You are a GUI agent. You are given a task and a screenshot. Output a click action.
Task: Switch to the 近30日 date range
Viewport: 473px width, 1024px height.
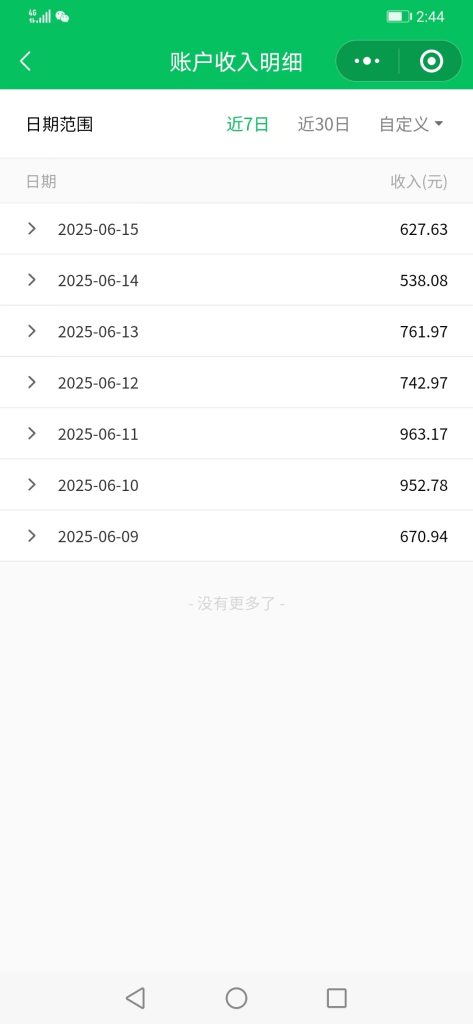point(323,124)
